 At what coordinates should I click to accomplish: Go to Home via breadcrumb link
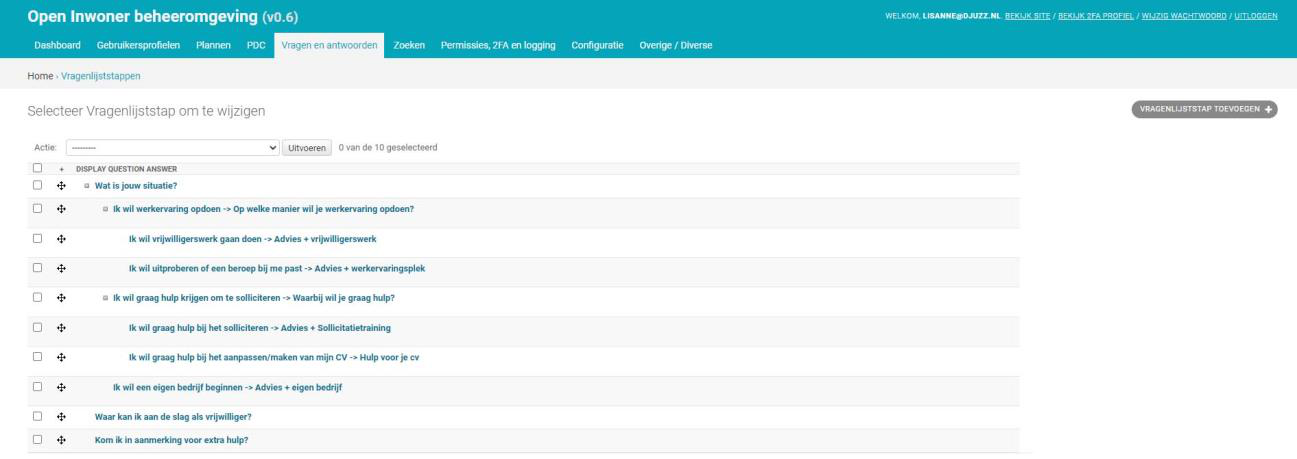[40, 76]
